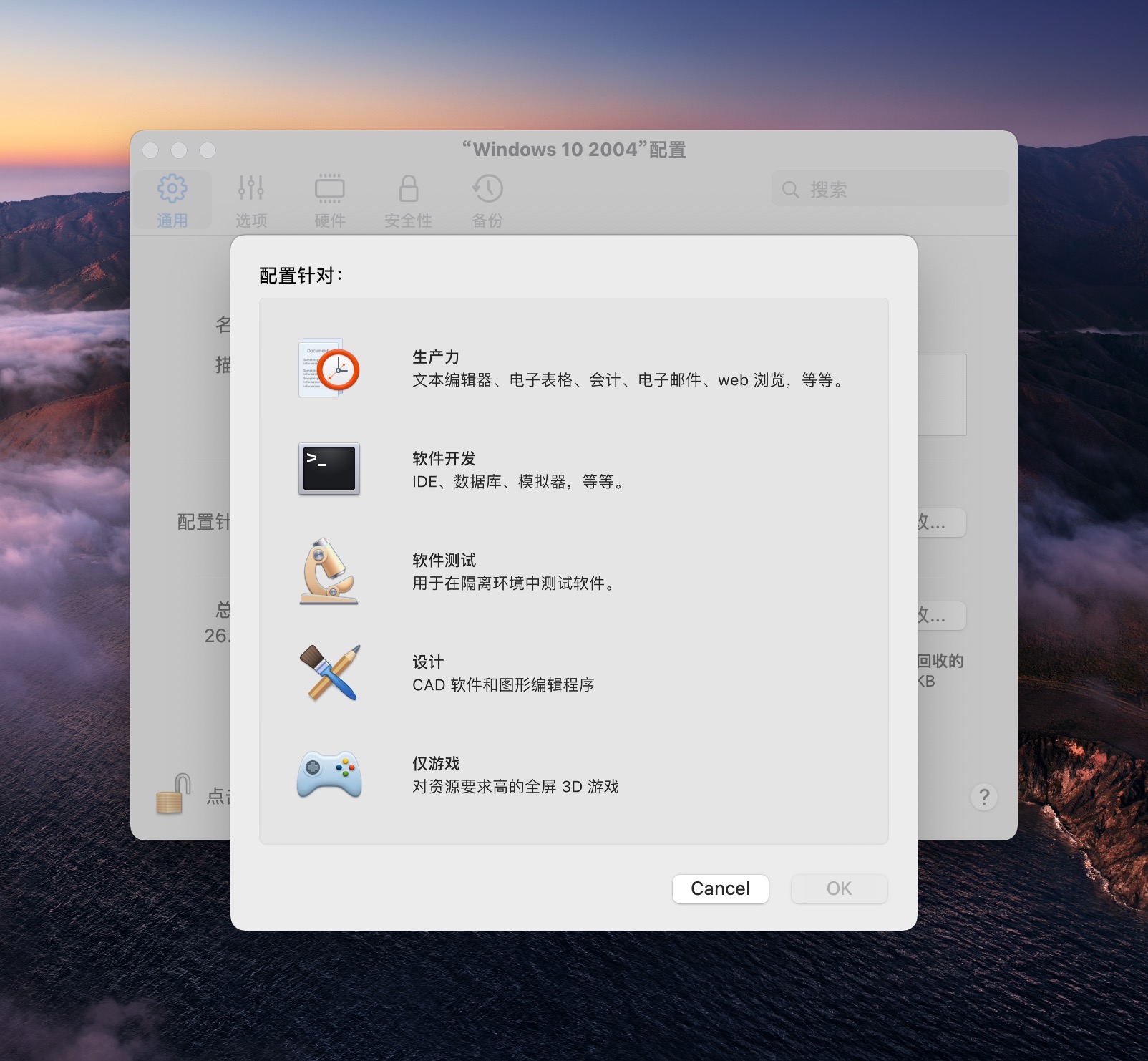
Task: Choose the 仅游戏 gamepad icon
Action: click(x=329, y=775)
